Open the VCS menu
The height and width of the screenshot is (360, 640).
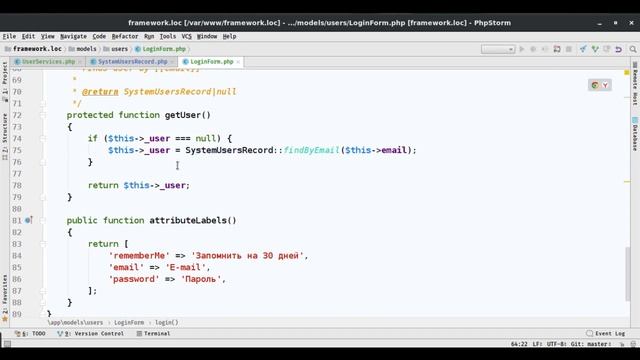[x=187, y=36]
